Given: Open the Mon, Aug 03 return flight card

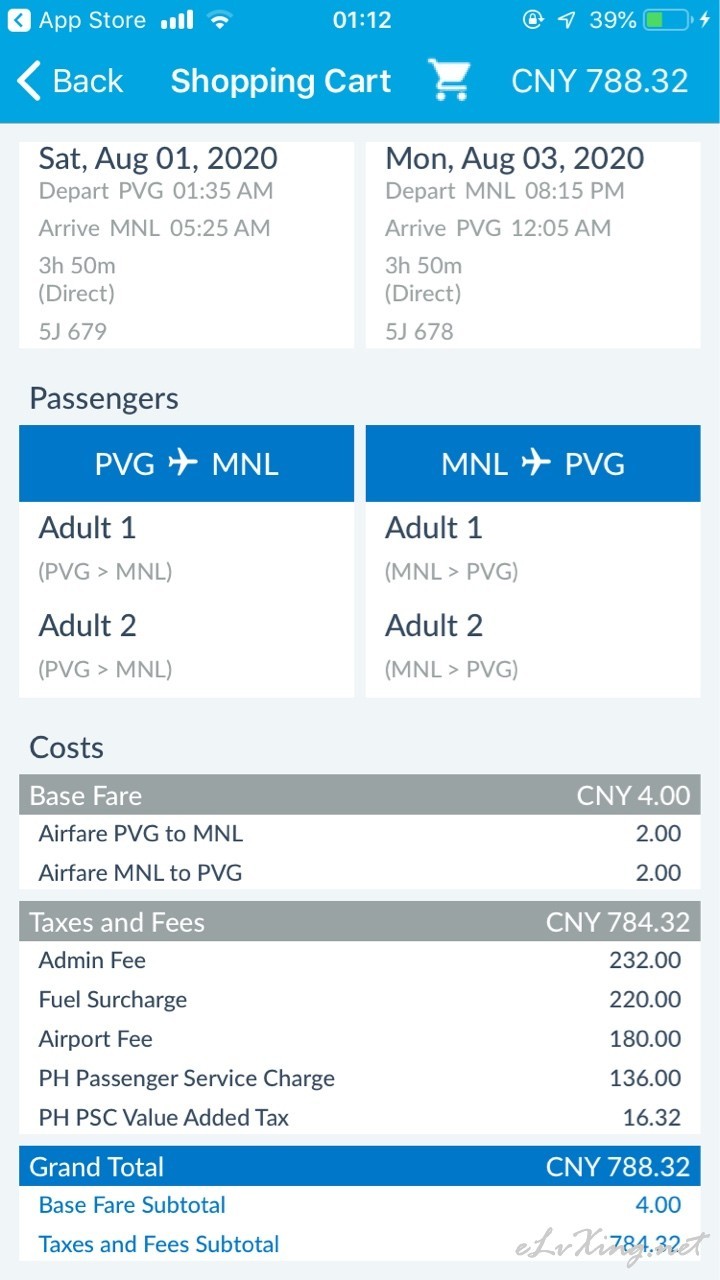Looking at the screenshot, I should [533, 245].
